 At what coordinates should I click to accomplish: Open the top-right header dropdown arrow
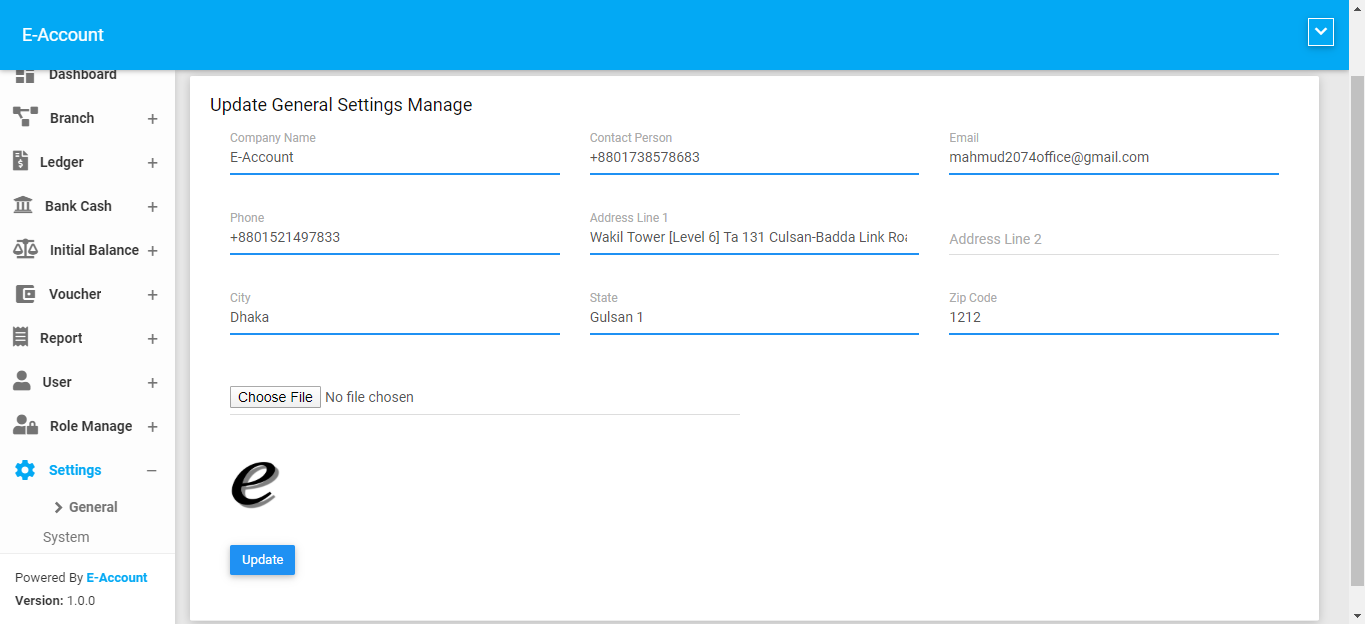pos(1320,32)
